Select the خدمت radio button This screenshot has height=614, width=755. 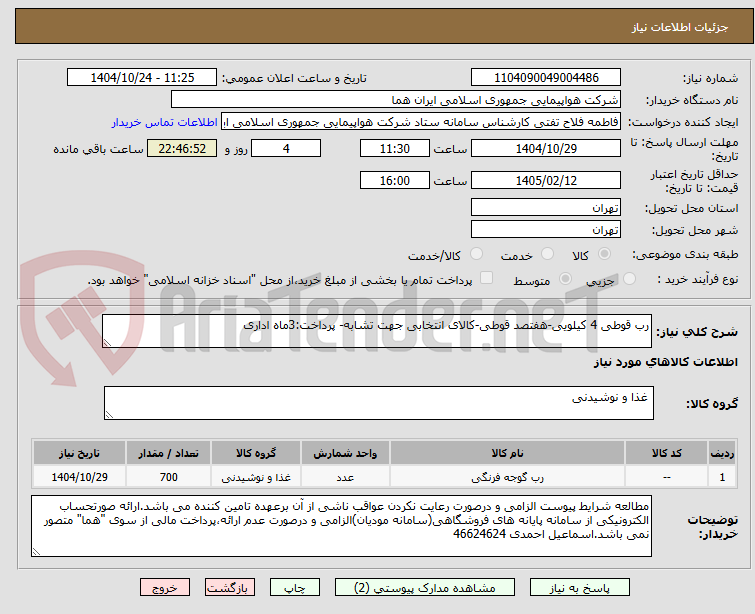(547, 254)
